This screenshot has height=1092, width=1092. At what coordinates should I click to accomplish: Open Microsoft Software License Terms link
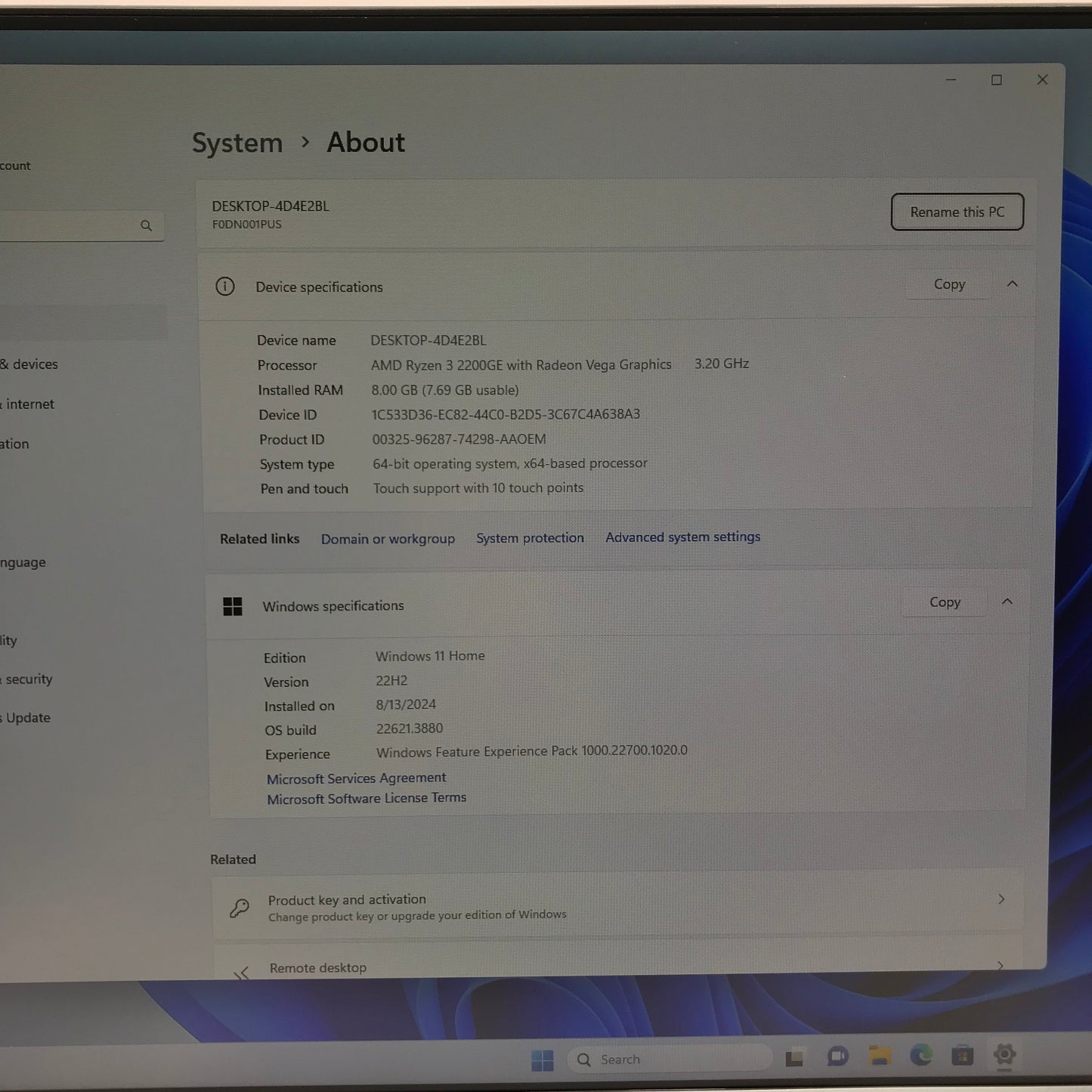coord(367,798)
